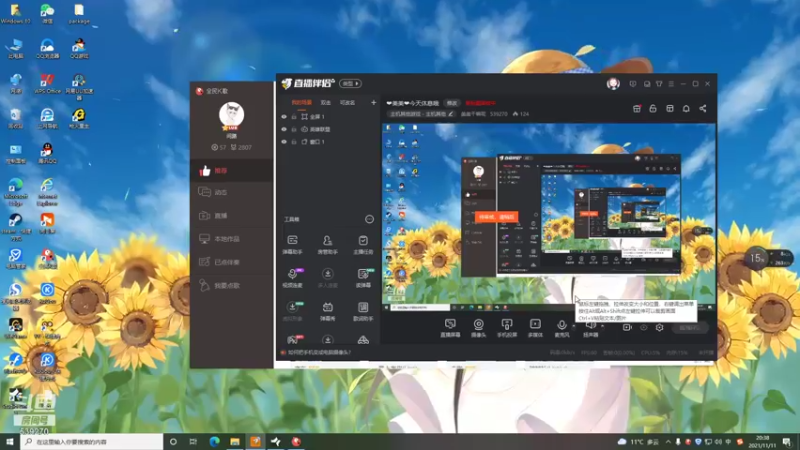Add a new scene with plus icon
The width and height of the screenshot is (800, 450).
pyautogui.click(x=373, y=103)
